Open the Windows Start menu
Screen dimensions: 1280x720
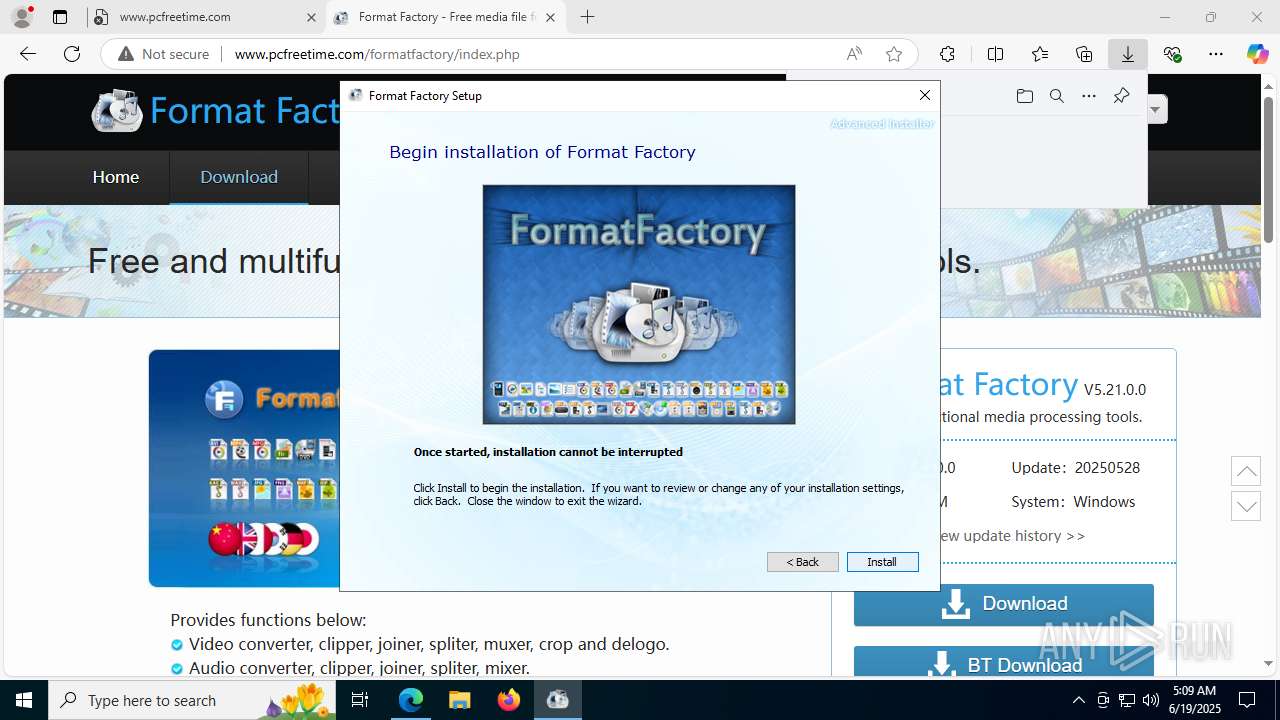point(24,700)
